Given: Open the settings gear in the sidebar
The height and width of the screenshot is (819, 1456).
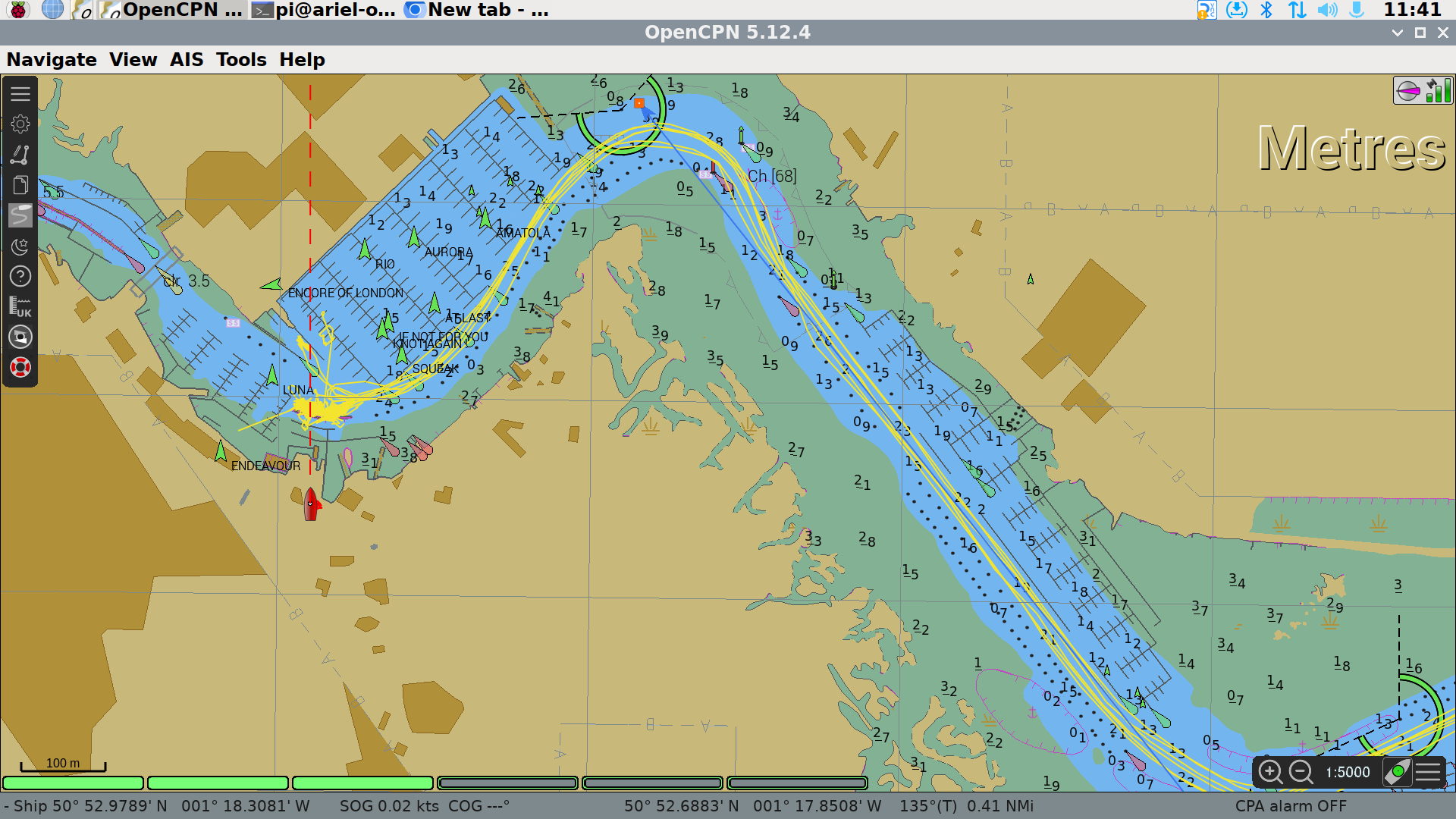Looking at the screenshot, I should tap(20, 124).
